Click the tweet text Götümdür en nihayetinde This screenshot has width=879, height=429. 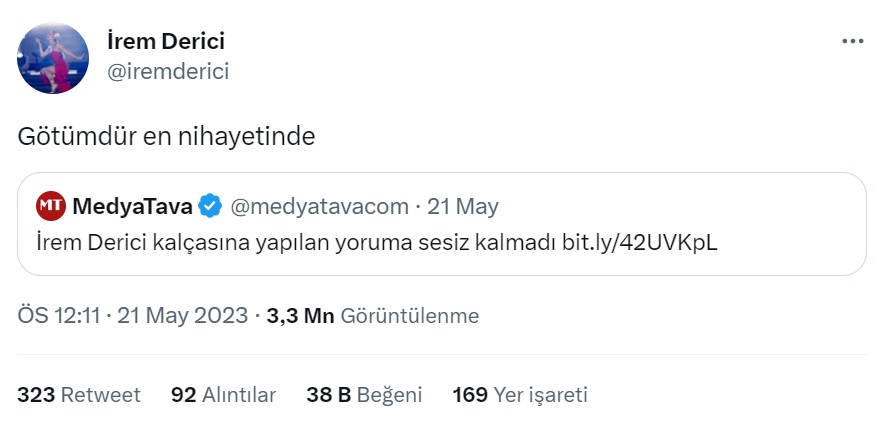tap(166, 137)
